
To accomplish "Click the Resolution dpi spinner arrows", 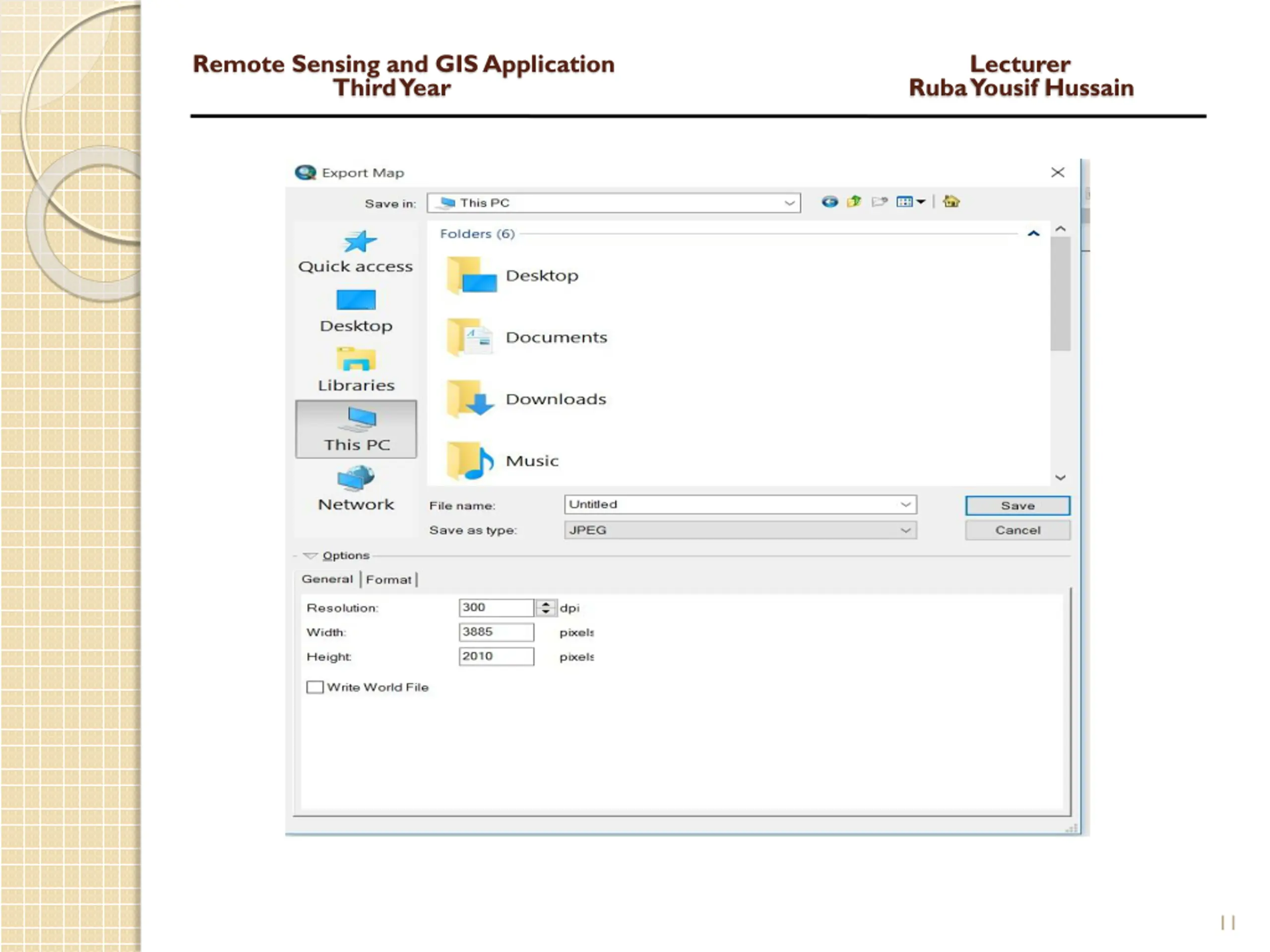I will (545, 608).
